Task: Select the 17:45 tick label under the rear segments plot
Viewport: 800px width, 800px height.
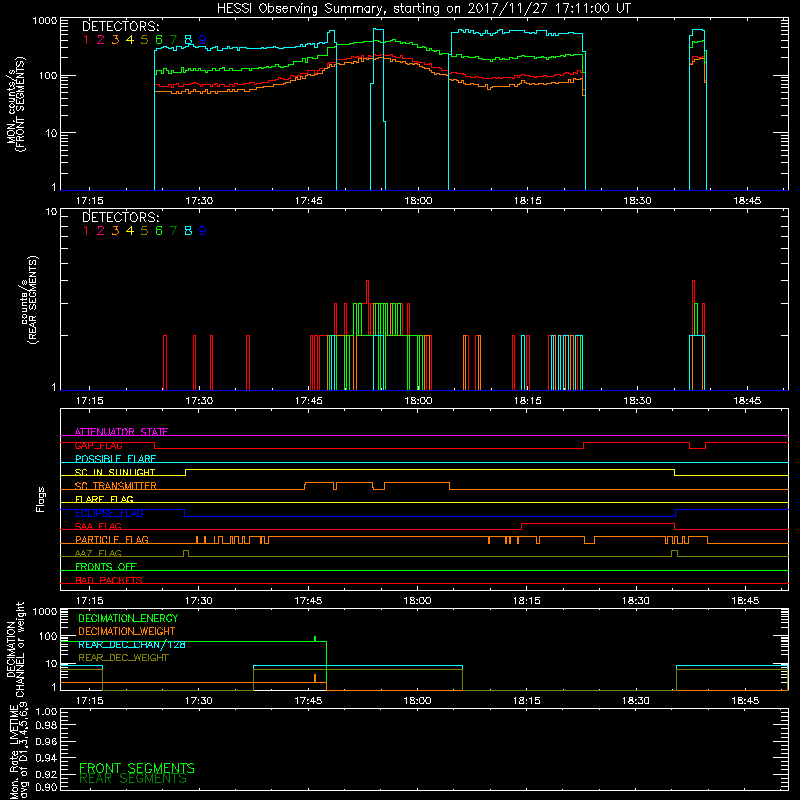Action: 309,401
